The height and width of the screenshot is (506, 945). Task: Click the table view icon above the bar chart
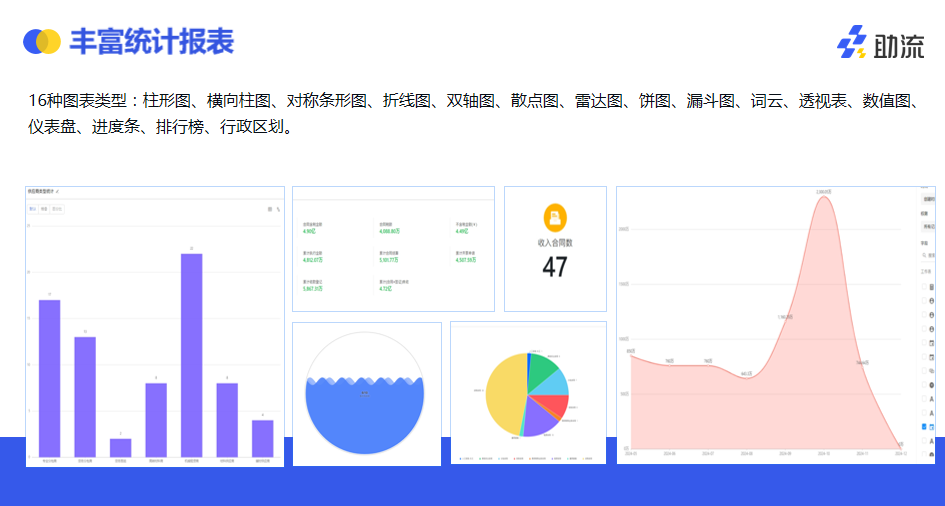click(268, 209)
